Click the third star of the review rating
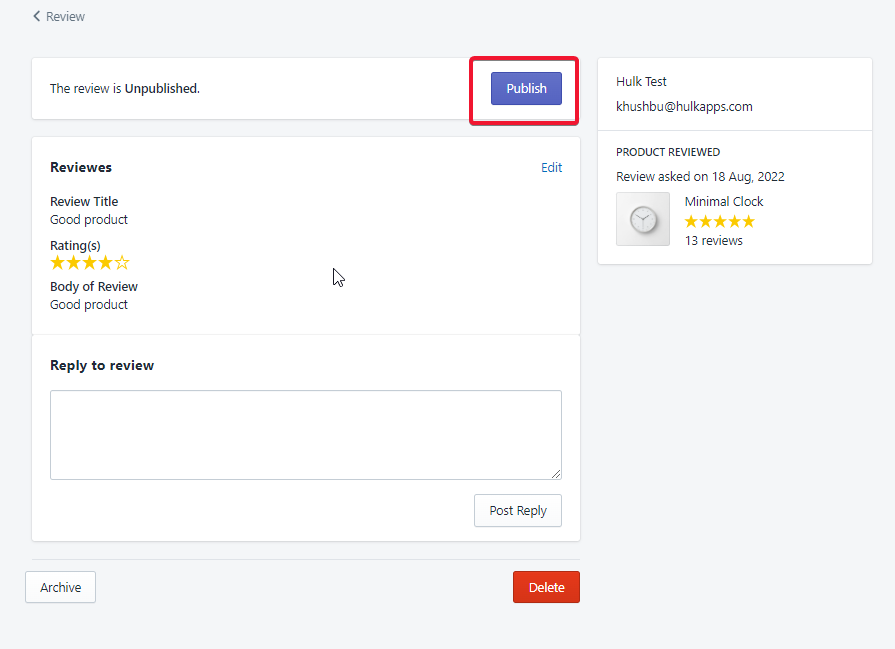Image resolution: width=895 pixels, height=649 pixels. pyautogui.click(x=90, y=263)
